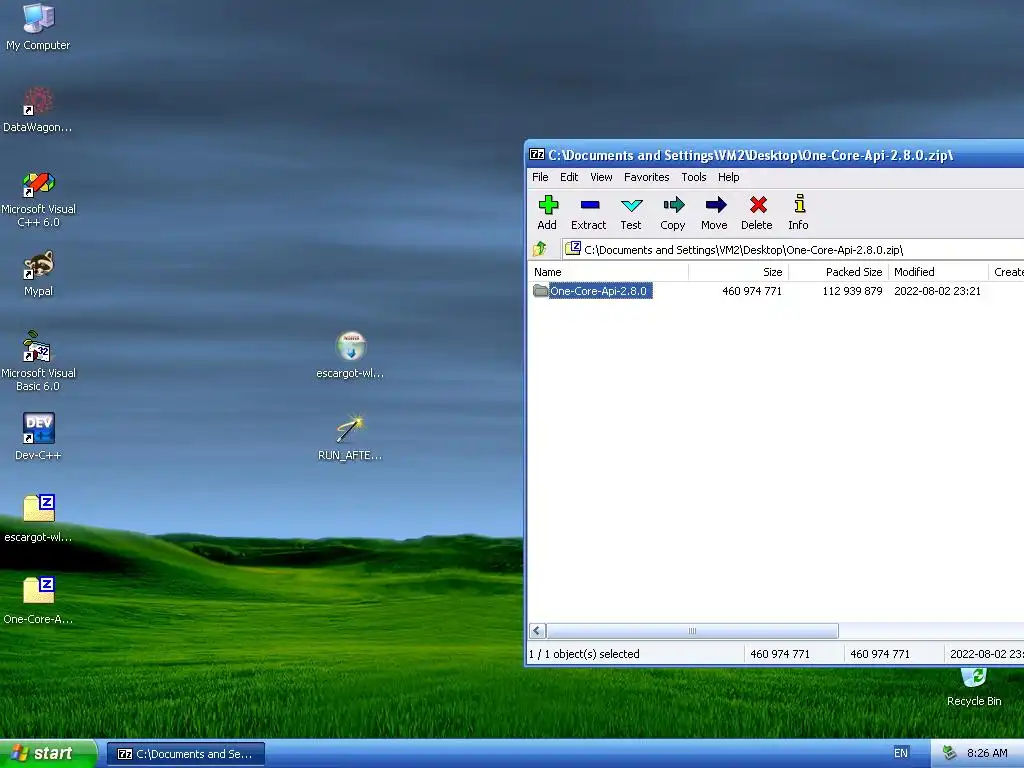Select My Computer desktop icon
Image resolution: width=1024 pixels, height=768 pixels.
click(x=38, y=27)
